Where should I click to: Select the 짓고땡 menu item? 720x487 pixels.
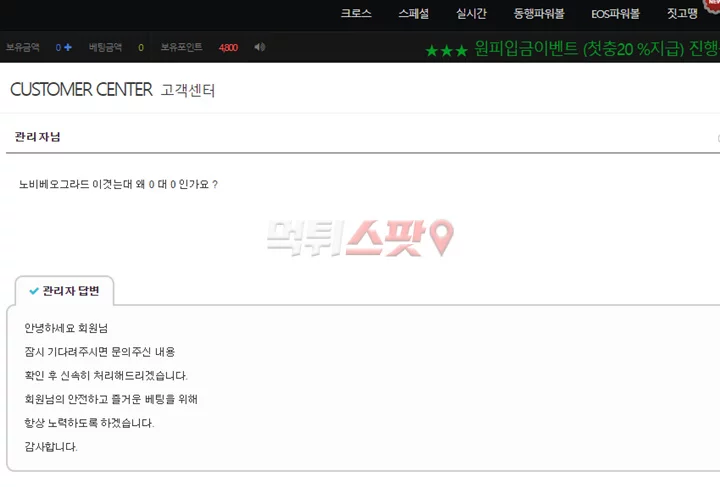coord(682,13)
